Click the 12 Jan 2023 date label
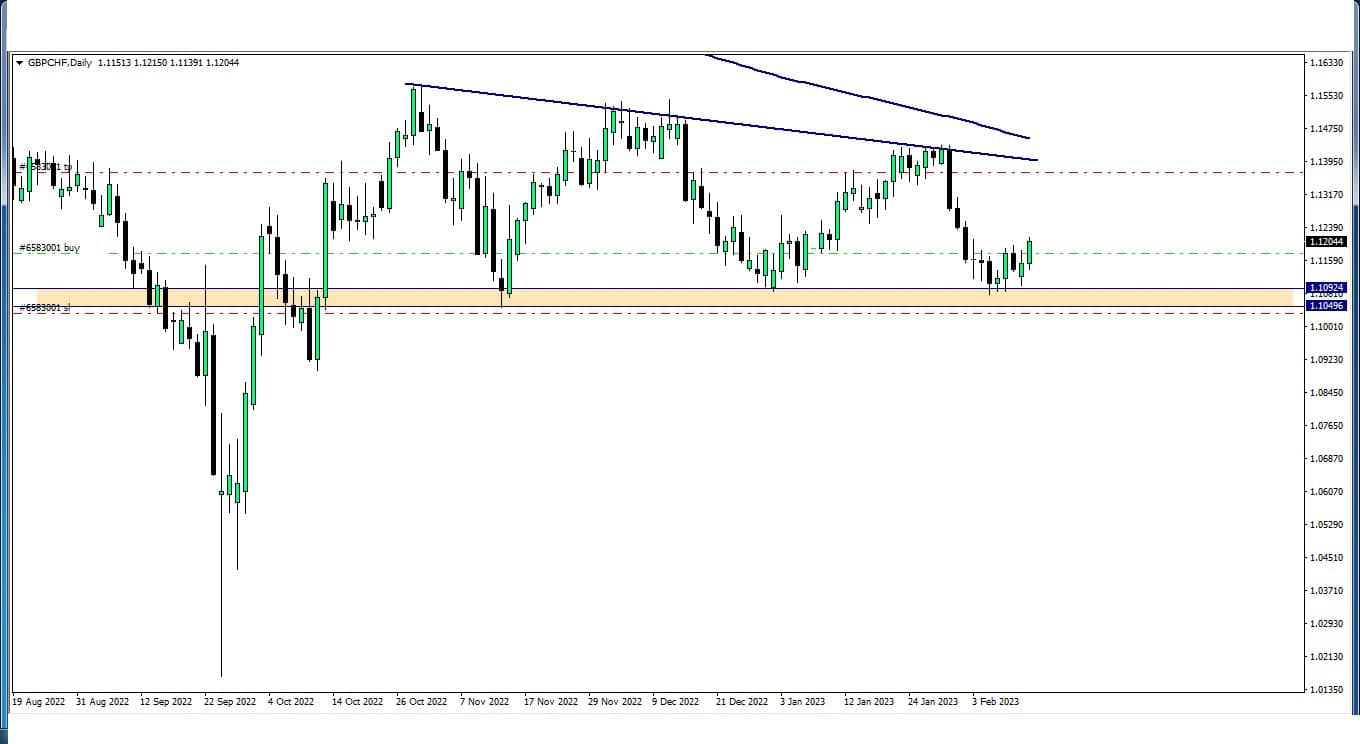The image size is (1360, 744). point(870,702)
